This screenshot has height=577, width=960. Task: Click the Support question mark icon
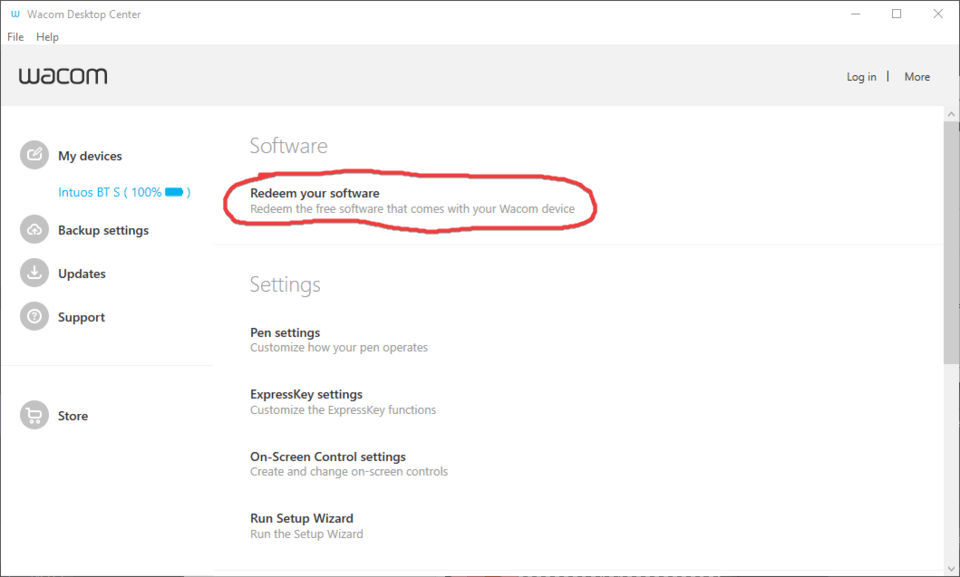[x=34, y=317]
